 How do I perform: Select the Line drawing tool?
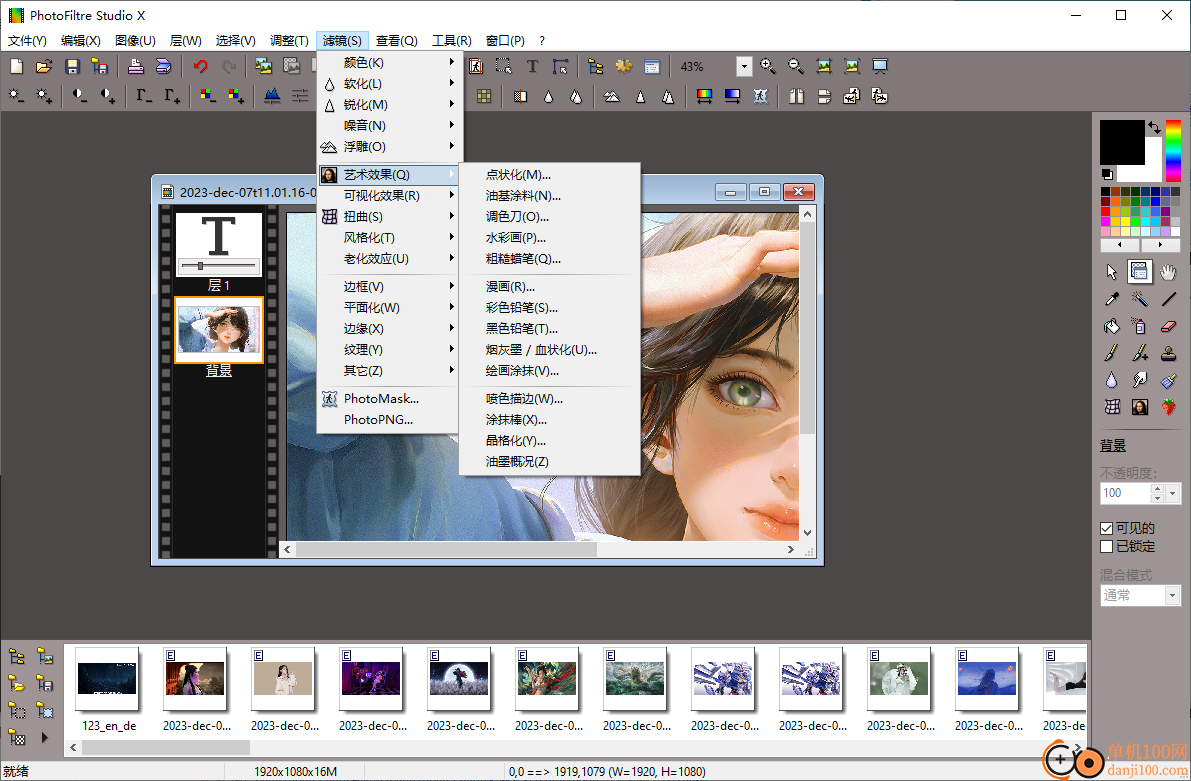coord(1168,299)
